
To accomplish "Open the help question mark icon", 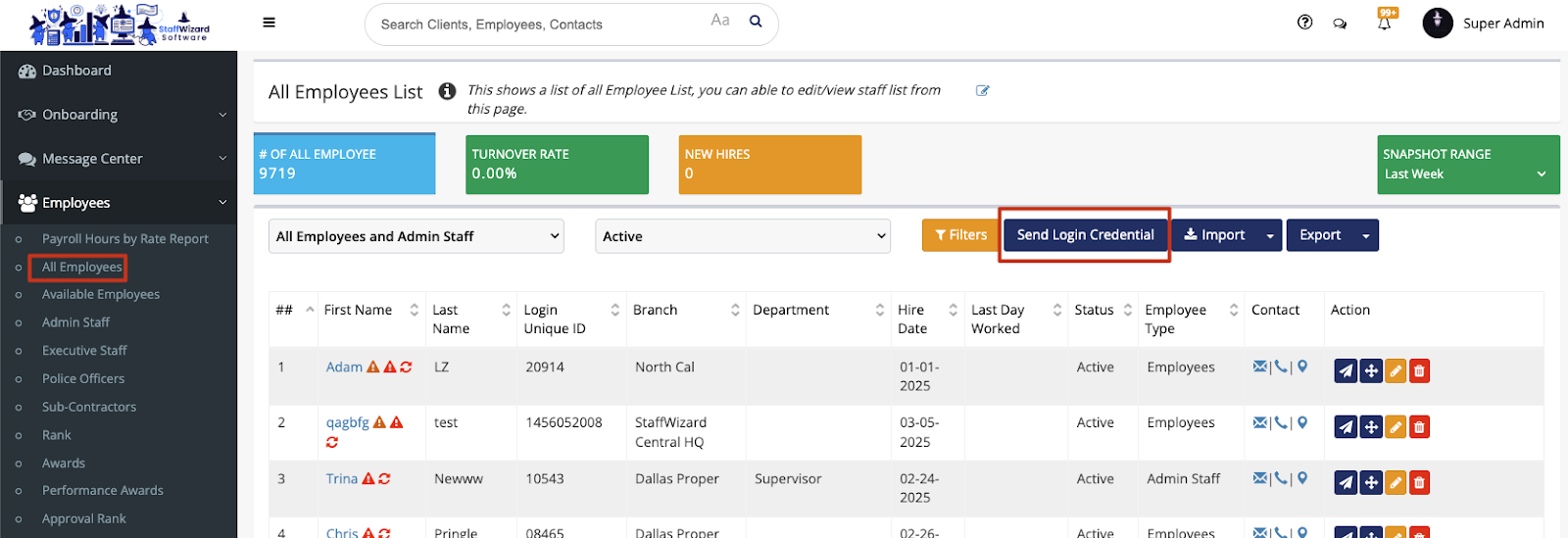I will [x=1304, y=23].
